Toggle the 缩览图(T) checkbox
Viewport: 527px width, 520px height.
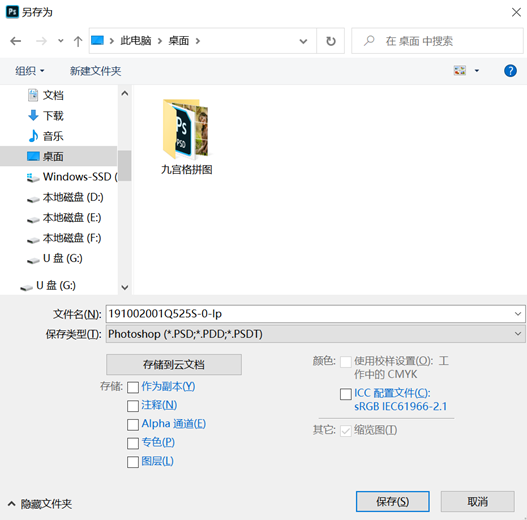(346, 431)
